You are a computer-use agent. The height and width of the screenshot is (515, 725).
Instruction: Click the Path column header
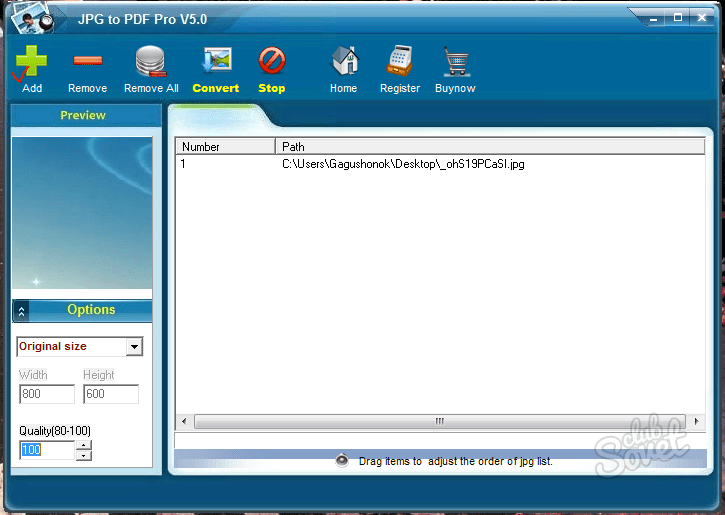pos(490,147)
